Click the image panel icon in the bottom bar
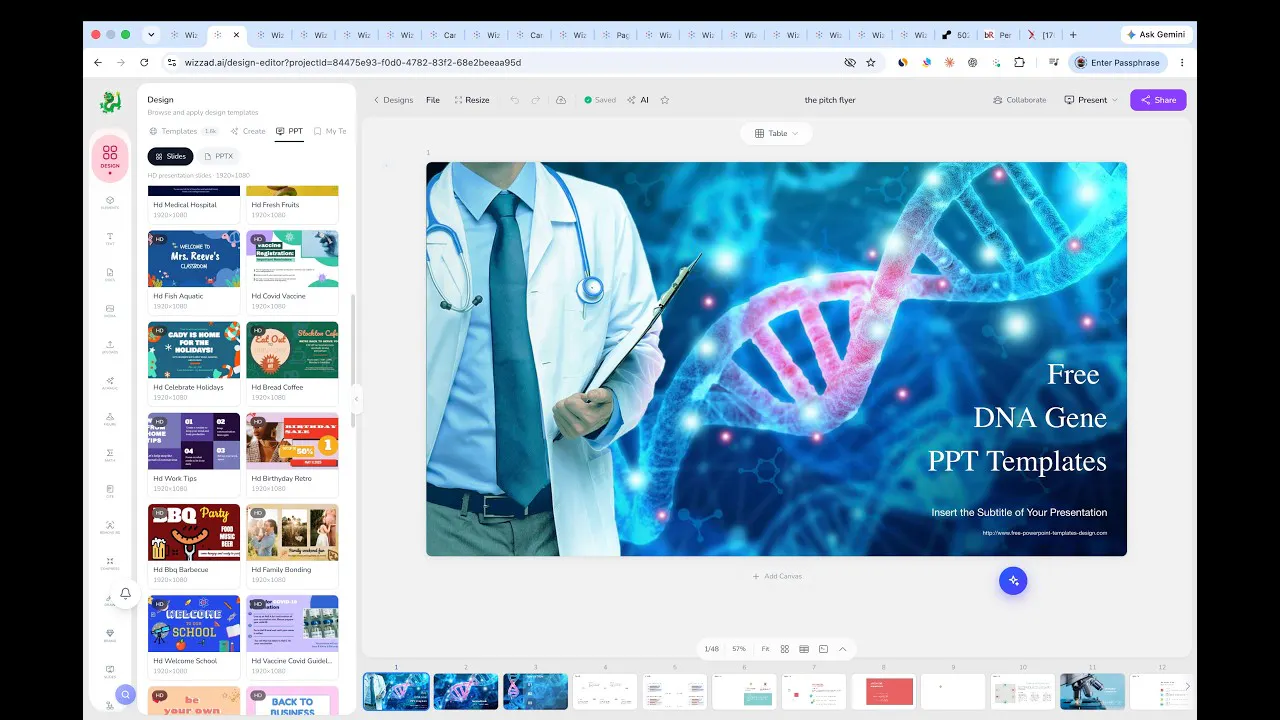The image size is (1280, 720). 823,649
